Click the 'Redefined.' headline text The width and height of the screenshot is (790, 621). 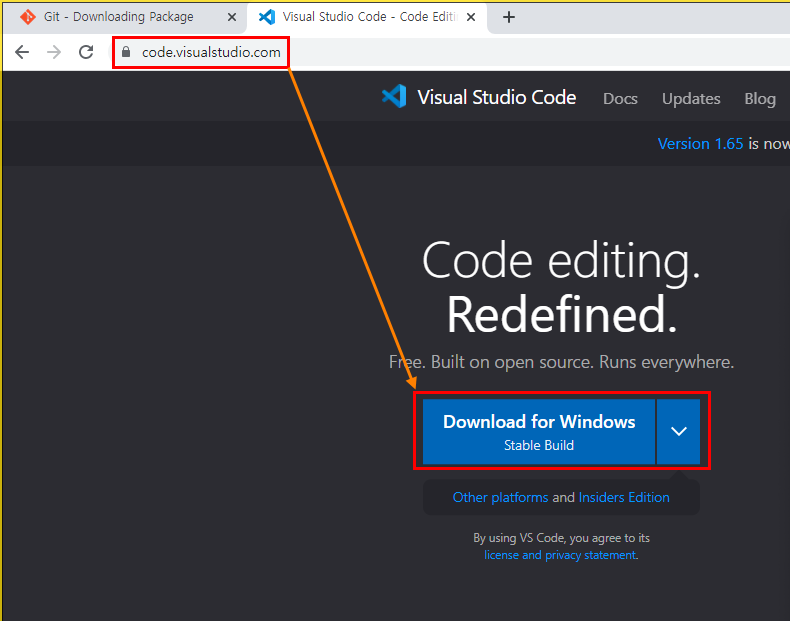coord(561,315)
